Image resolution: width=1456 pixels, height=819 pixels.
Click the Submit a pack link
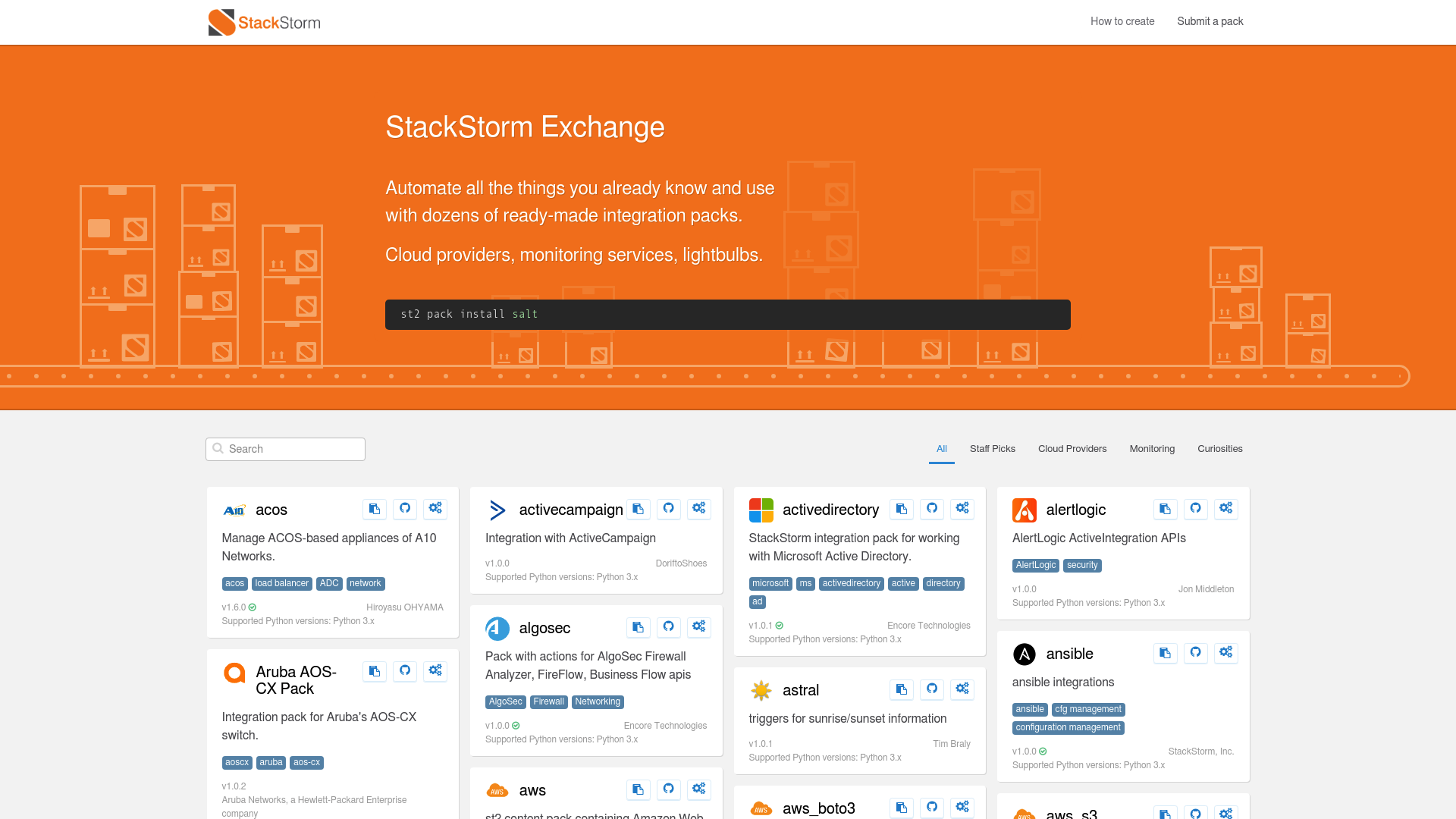[x=1209, y=21]
